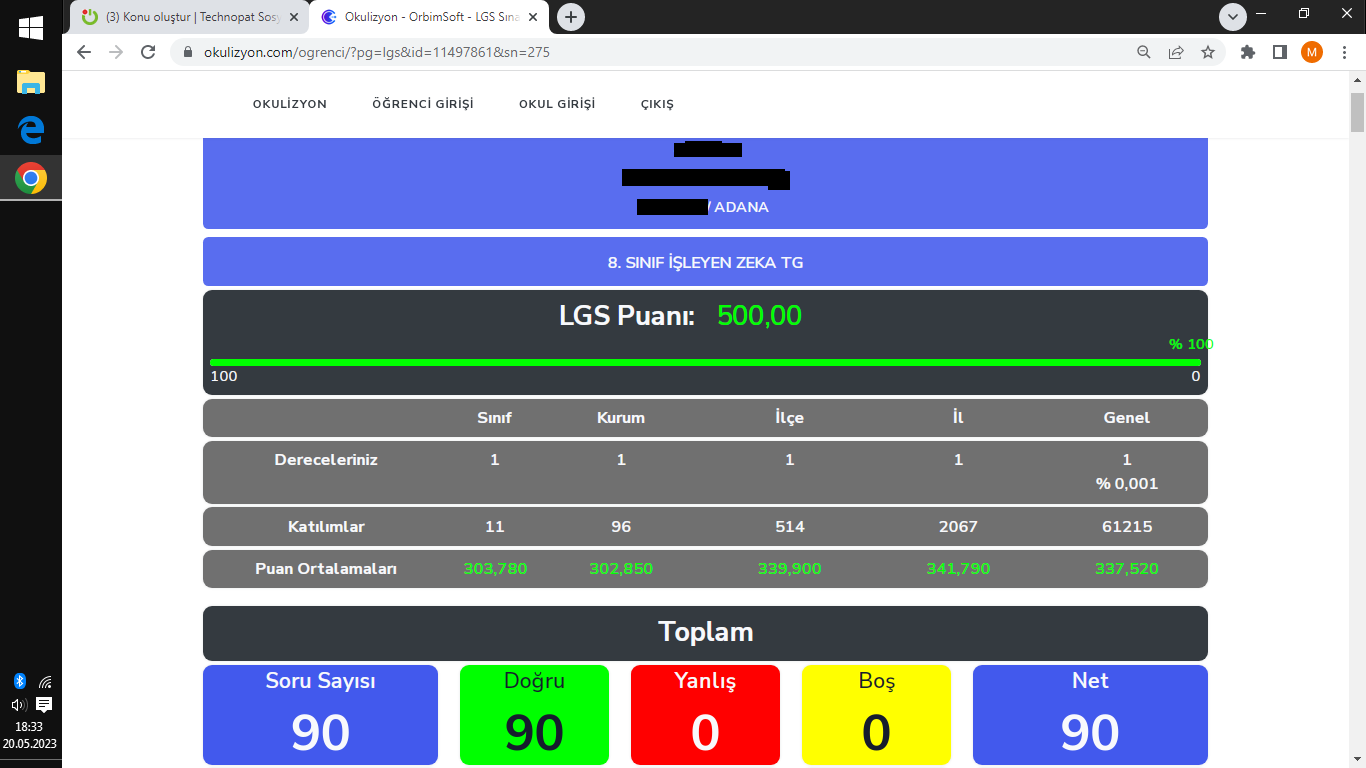Go back to the previous page

[x=84, y=52]
